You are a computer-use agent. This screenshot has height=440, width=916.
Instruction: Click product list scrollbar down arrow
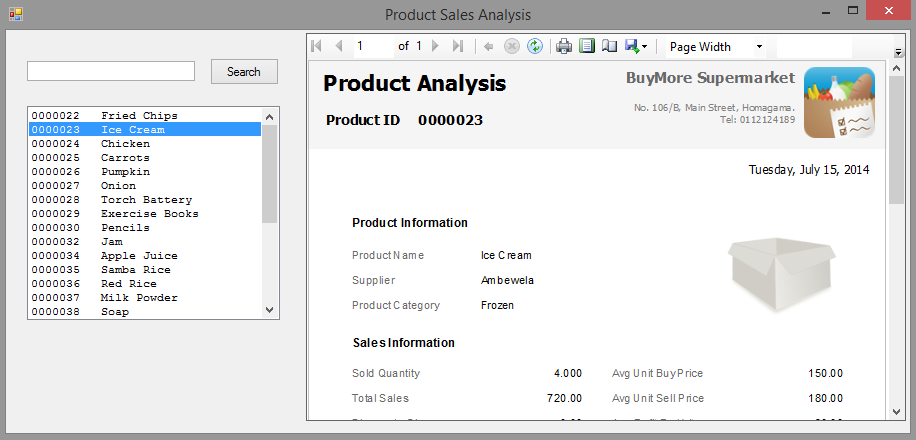coord(268,311)
